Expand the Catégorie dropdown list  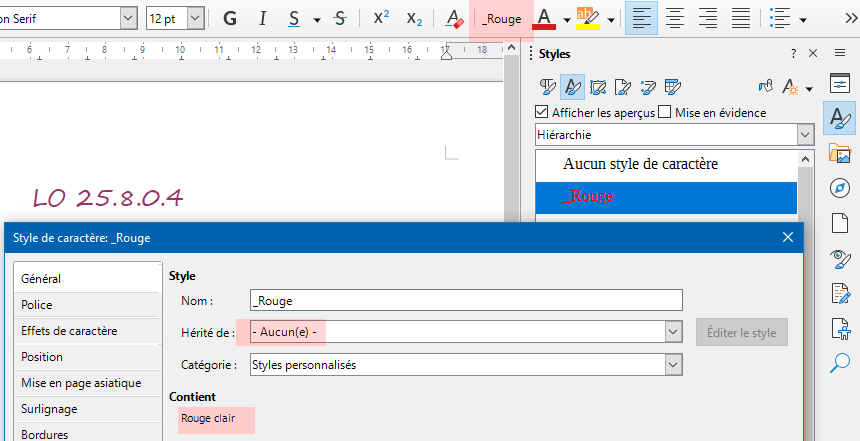673,365
